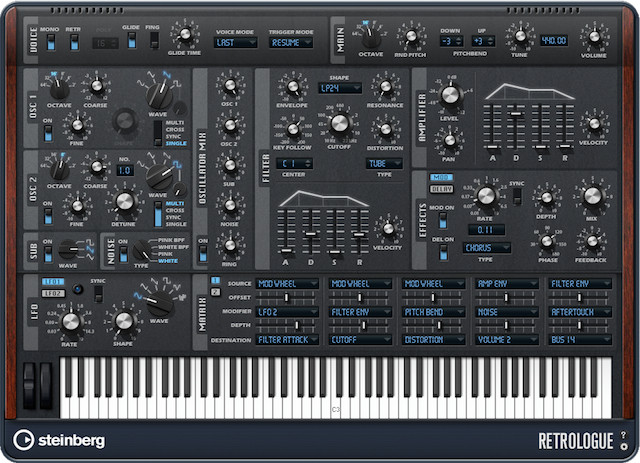Click the filter Distortion knob
This screenshot has height=463, width=640.
click(x=385, y=129)
